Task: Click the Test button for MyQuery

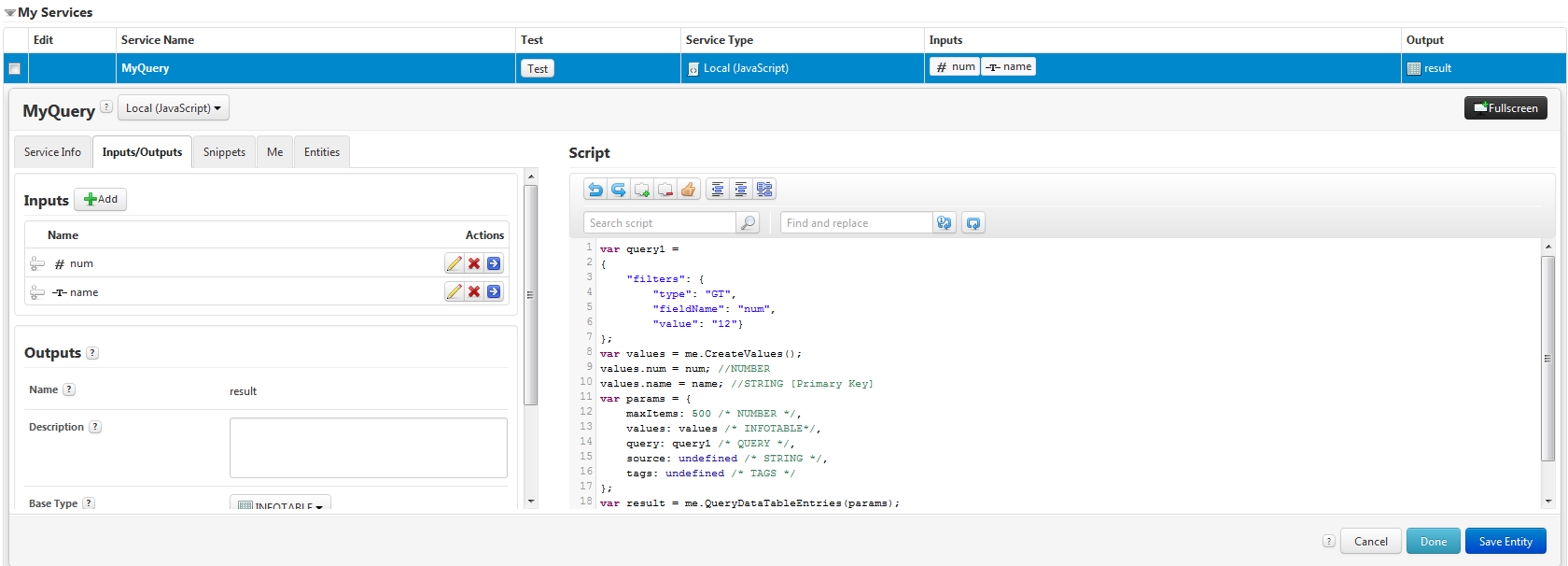Action: (x=538, y=68)
